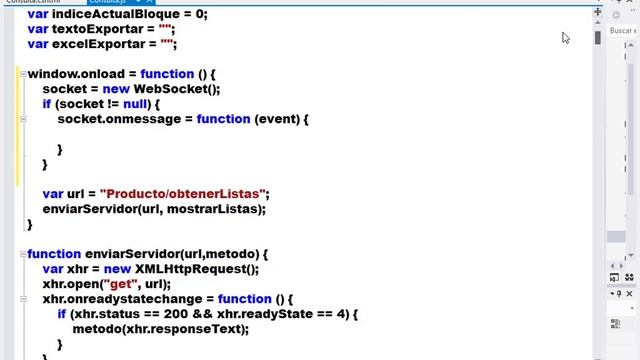
Task: Click the variable name "excelExportar"
Action: tap(99, 44)
